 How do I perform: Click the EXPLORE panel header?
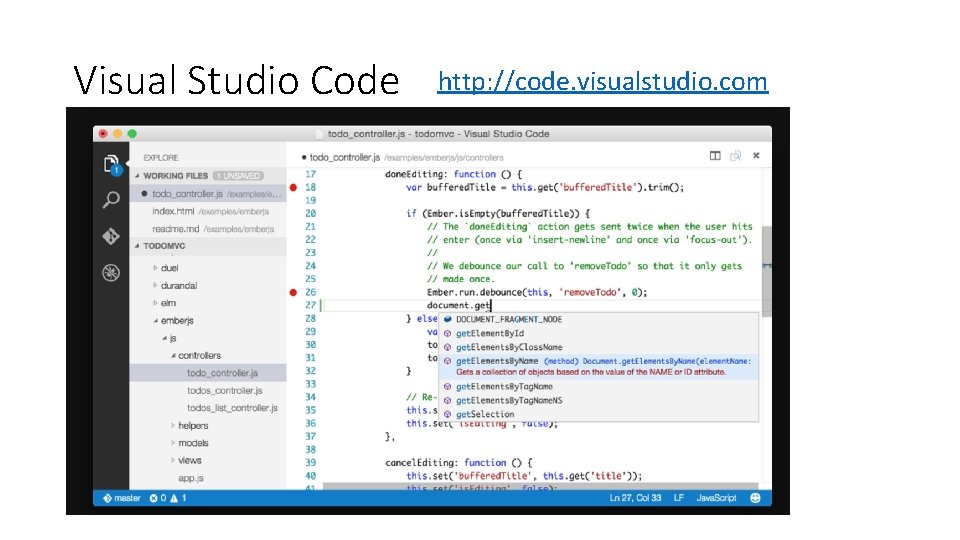[x=161, y=157]
